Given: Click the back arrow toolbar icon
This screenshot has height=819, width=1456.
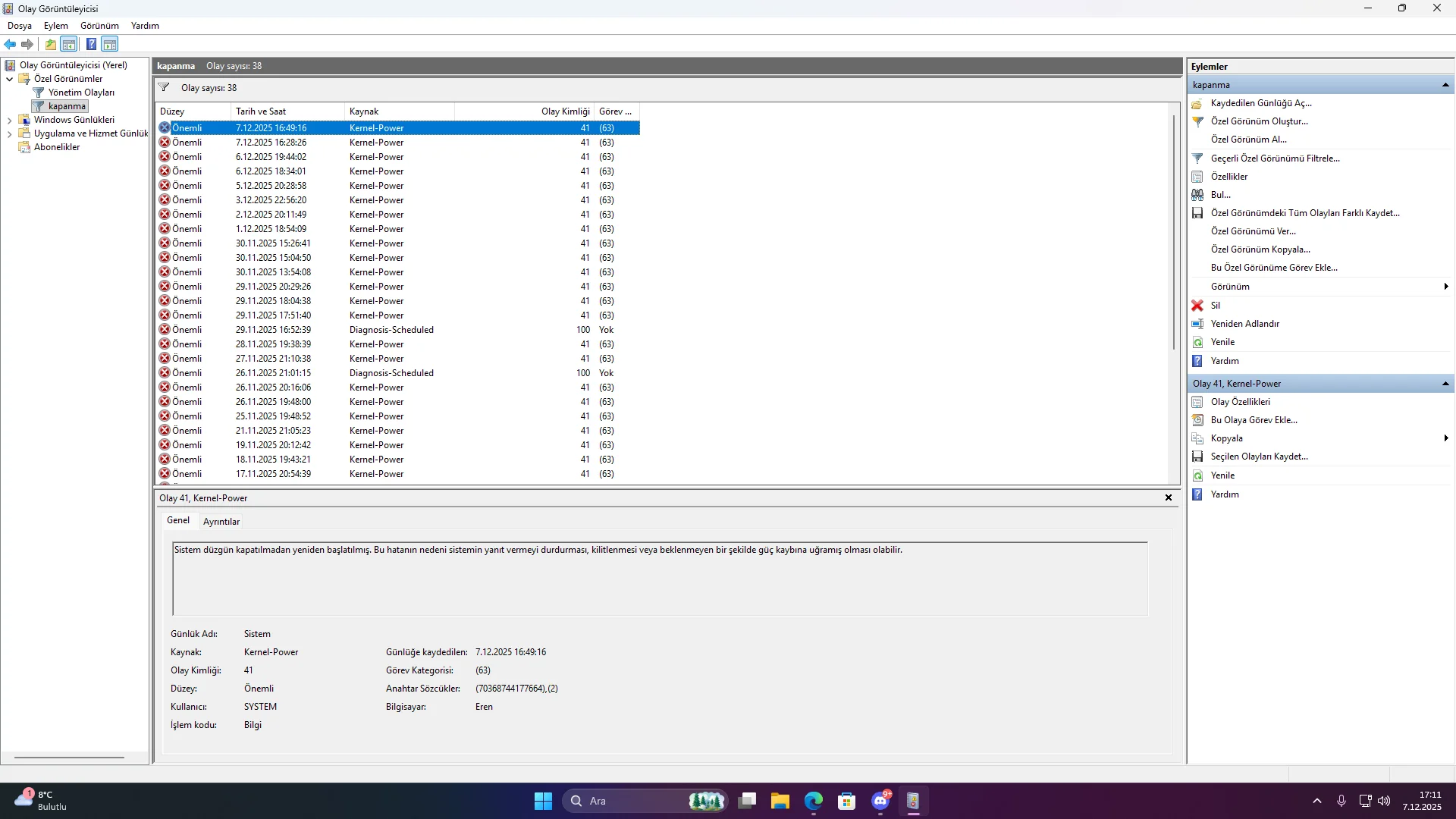Looking at the screenshot, I should (x=10, y=44).
